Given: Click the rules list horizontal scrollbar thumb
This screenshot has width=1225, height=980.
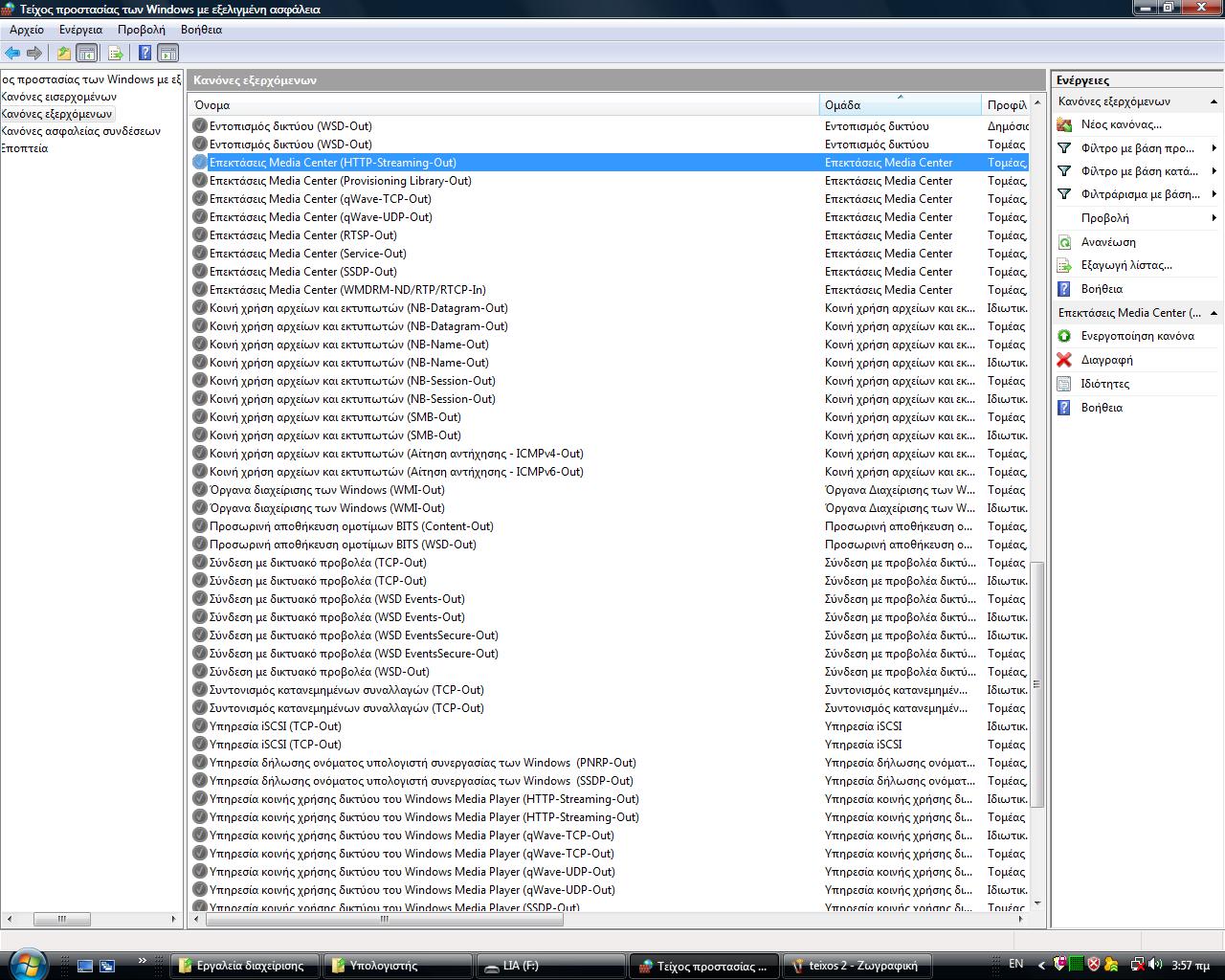Looking at the screenshot, I should click(x=385, y=919).
